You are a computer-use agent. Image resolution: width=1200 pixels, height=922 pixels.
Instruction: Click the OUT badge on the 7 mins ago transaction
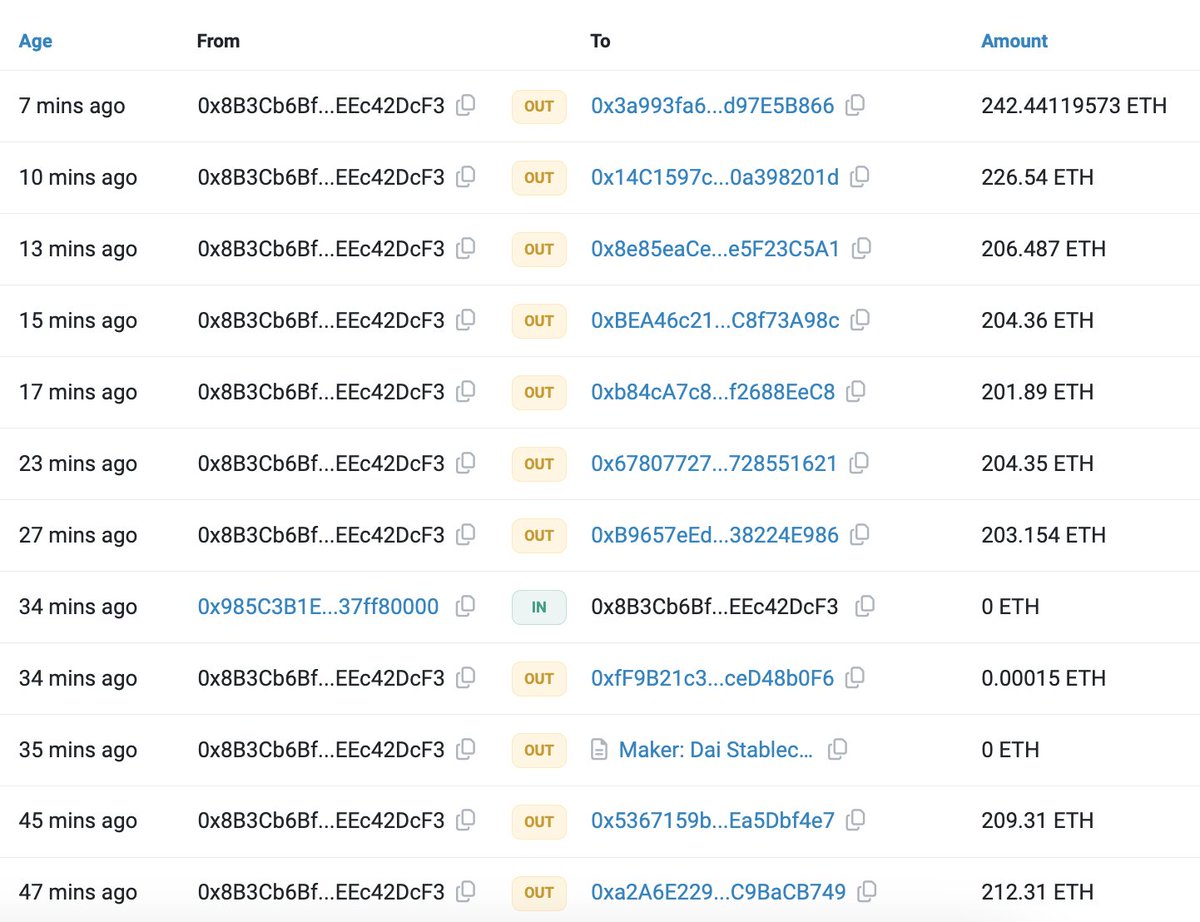[x=538, y=106]
